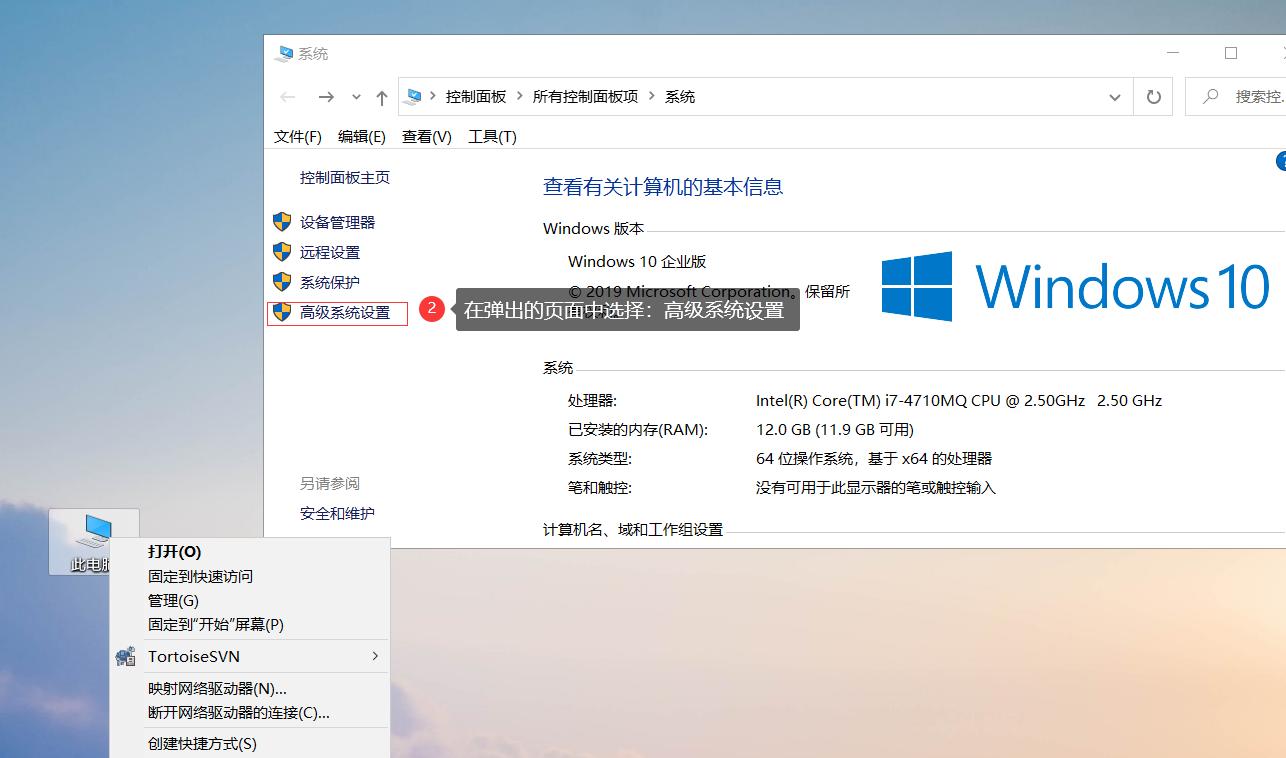The image size is (1286, 758).
Task: Click the search magnifier icon
Action: [x=1211, y=96]
